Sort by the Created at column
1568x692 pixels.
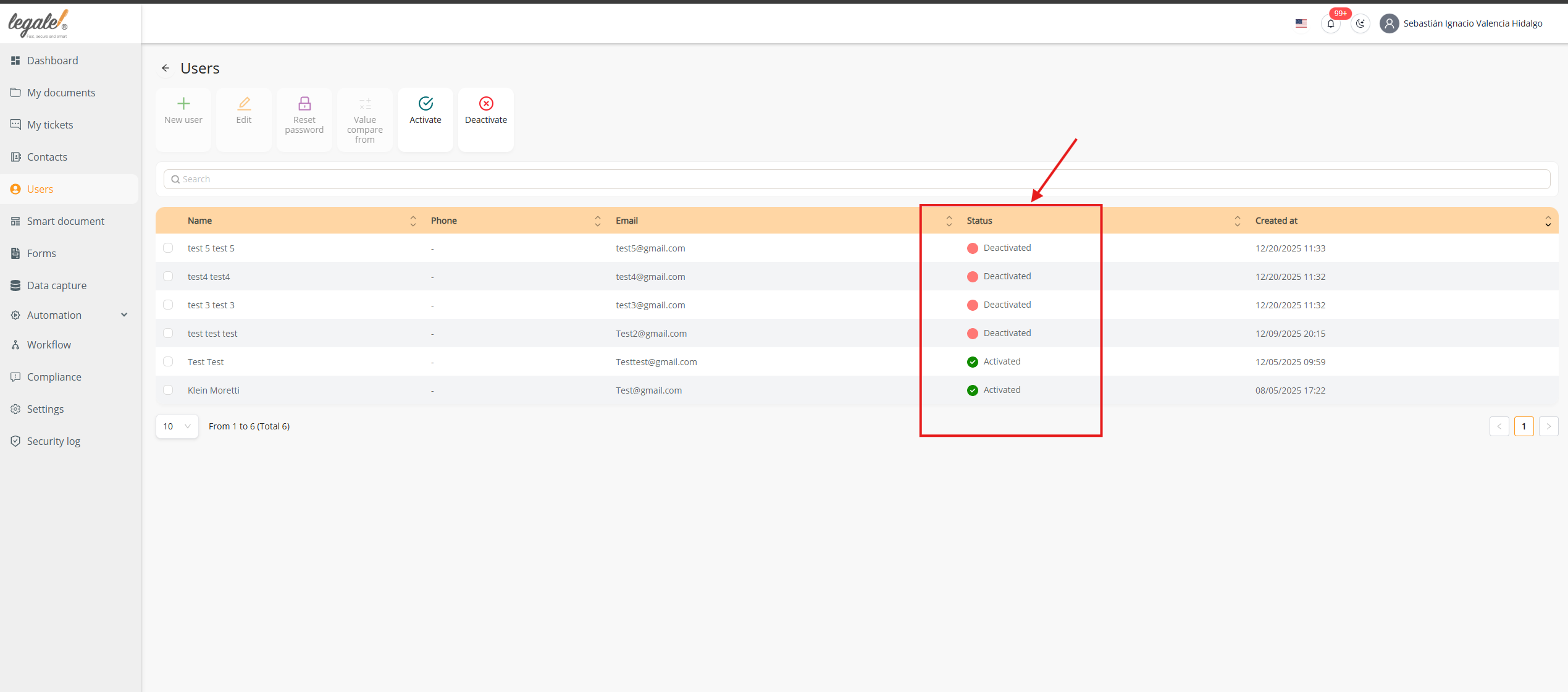coord(1548,221)
